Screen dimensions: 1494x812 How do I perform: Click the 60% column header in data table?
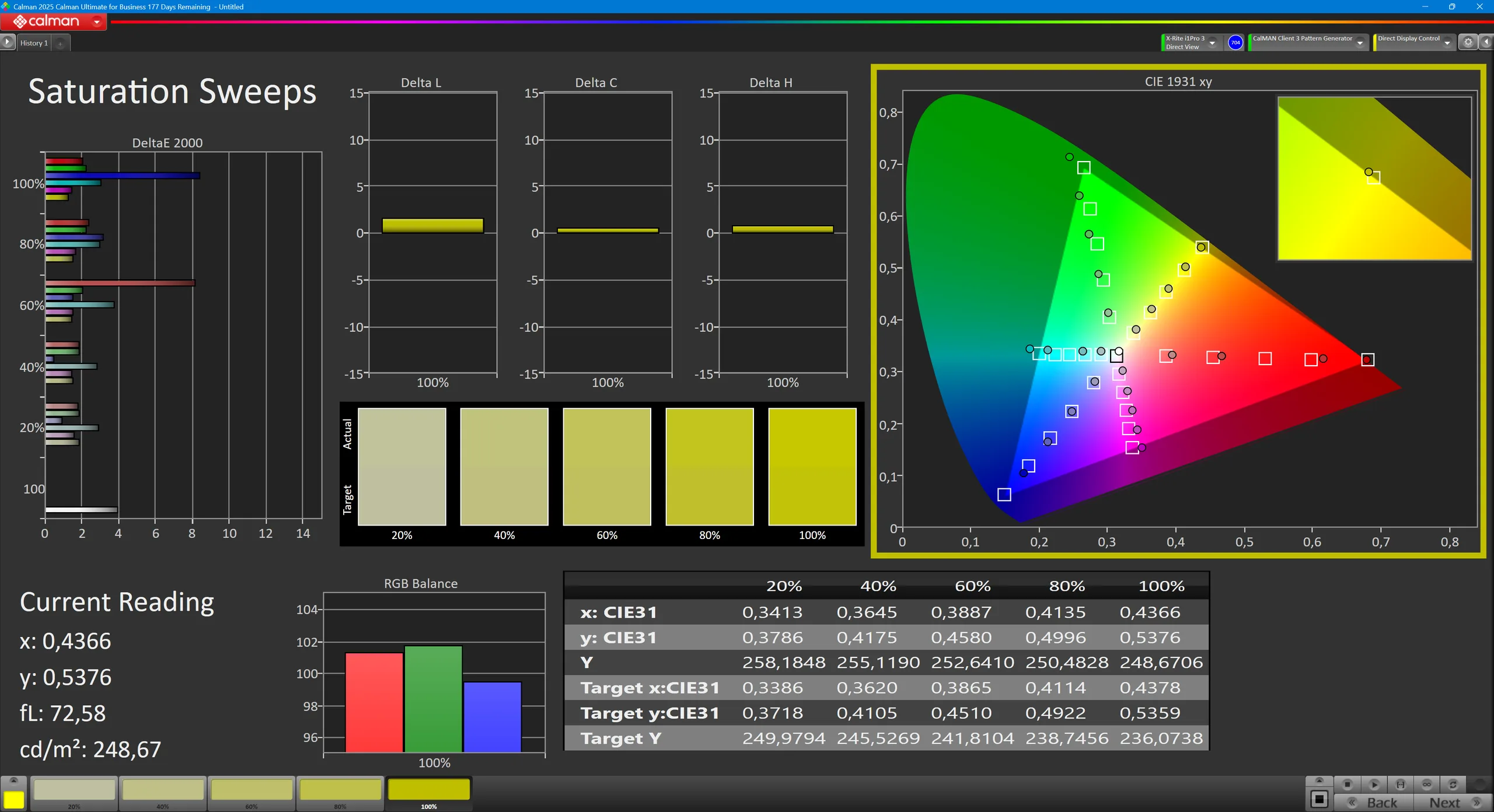pos(972,586)
